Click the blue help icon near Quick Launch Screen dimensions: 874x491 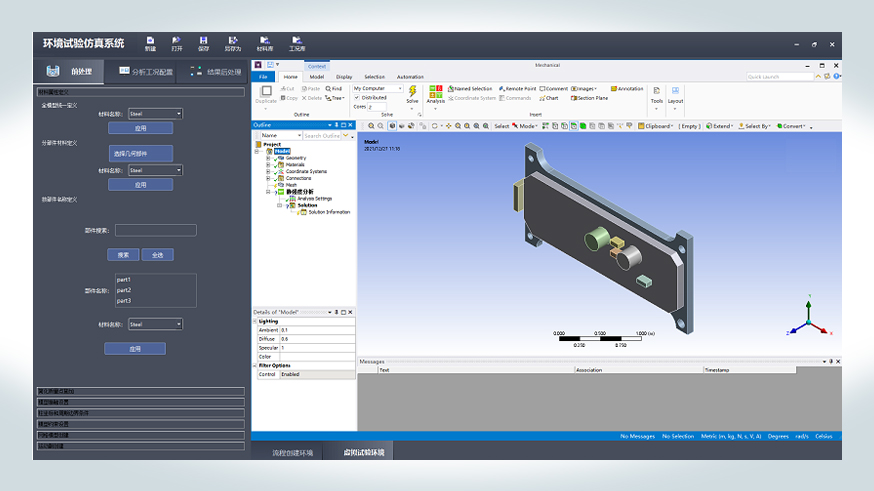(x=837, y=76)
